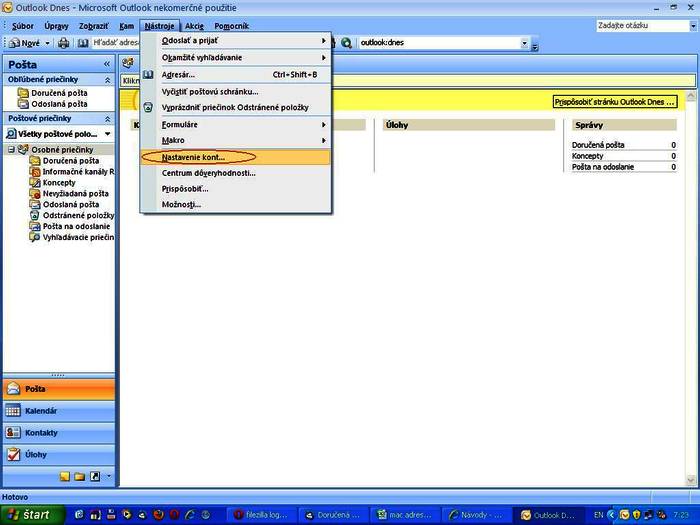
Task: Select Nastavenie kont... menu item
Action: coord(236,157)
